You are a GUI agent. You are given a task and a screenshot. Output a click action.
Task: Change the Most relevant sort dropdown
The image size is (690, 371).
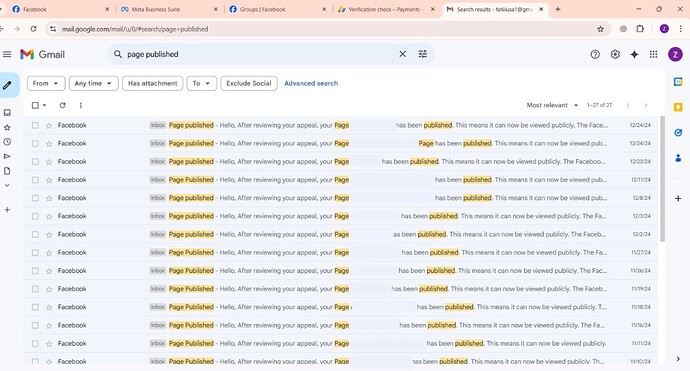(x=552, y=105)
